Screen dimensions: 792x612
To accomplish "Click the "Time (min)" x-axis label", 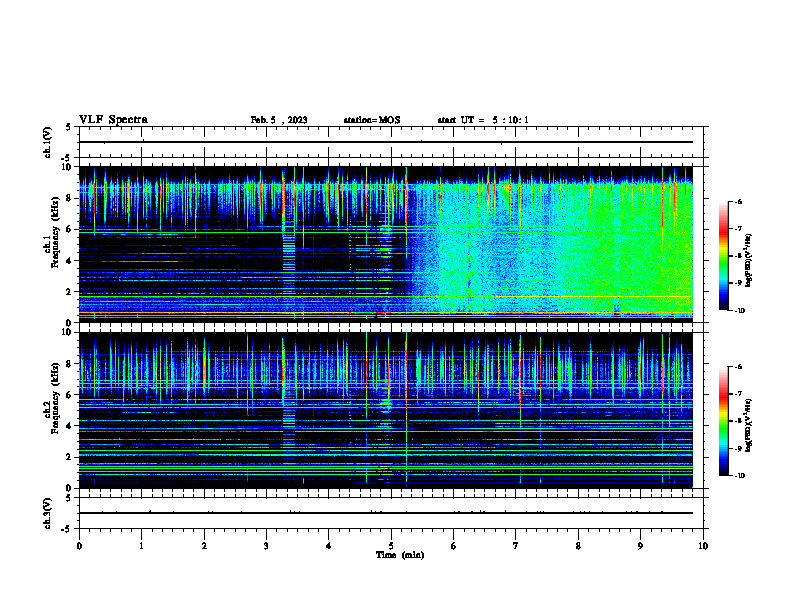I will [x=400, y=555].
